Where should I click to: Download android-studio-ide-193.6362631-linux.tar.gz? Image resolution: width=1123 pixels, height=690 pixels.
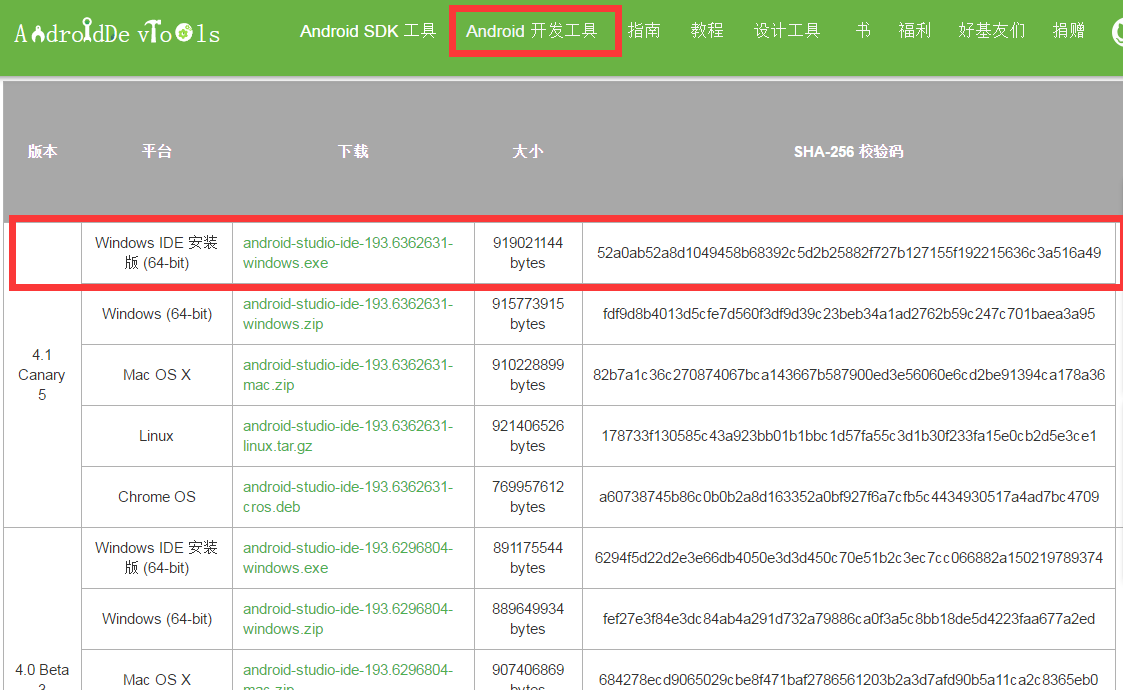tap(348, 436)
